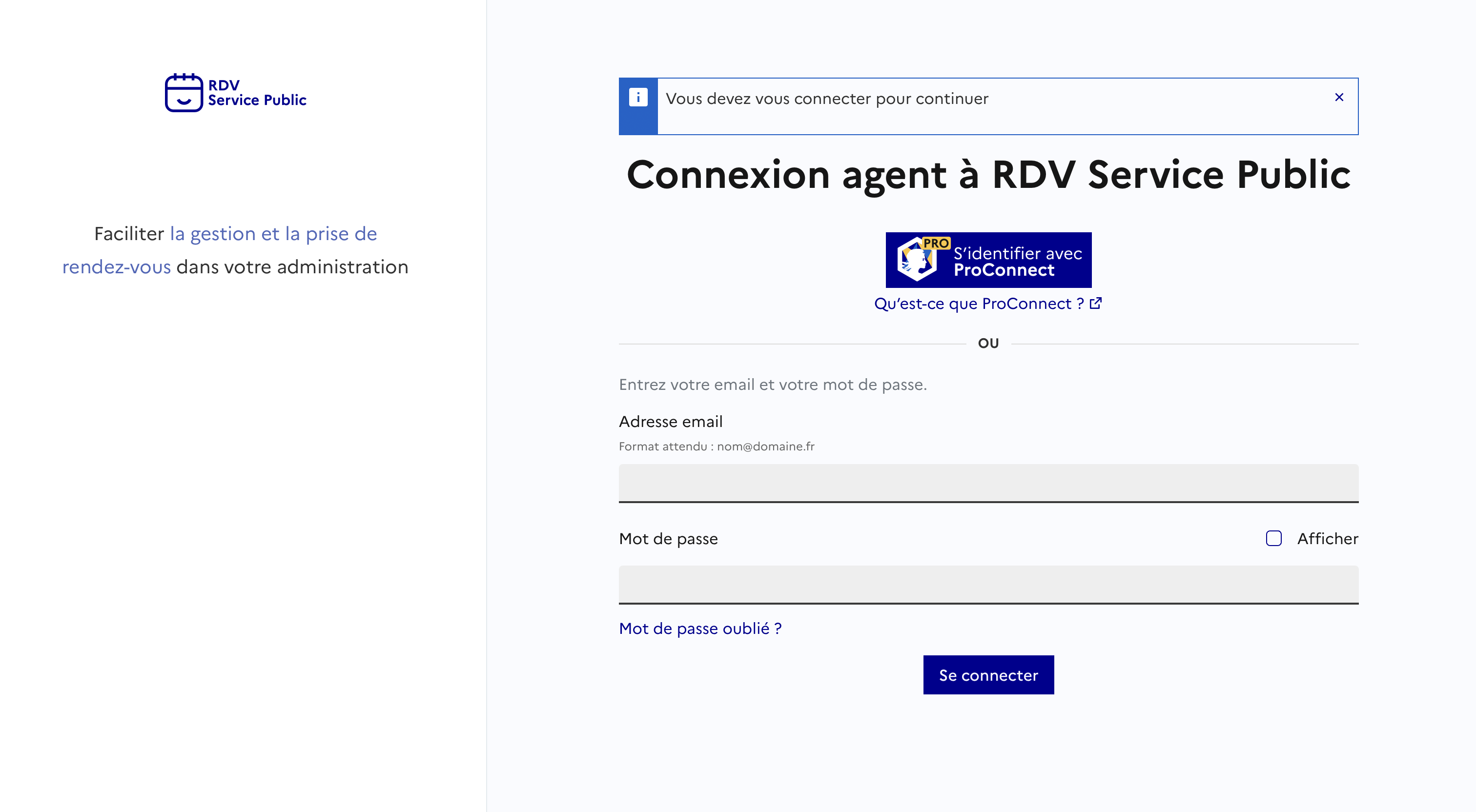
Task: Click the "RDV Service Public" logo text
Action: tap(257, 93)
